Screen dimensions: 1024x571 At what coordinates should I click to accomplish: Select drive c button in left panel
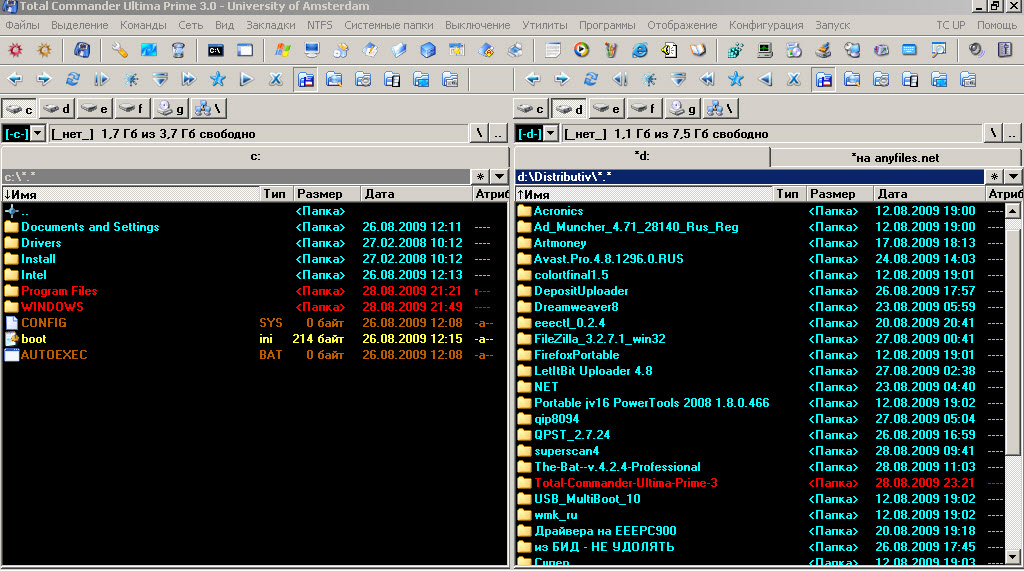[20, 108]
